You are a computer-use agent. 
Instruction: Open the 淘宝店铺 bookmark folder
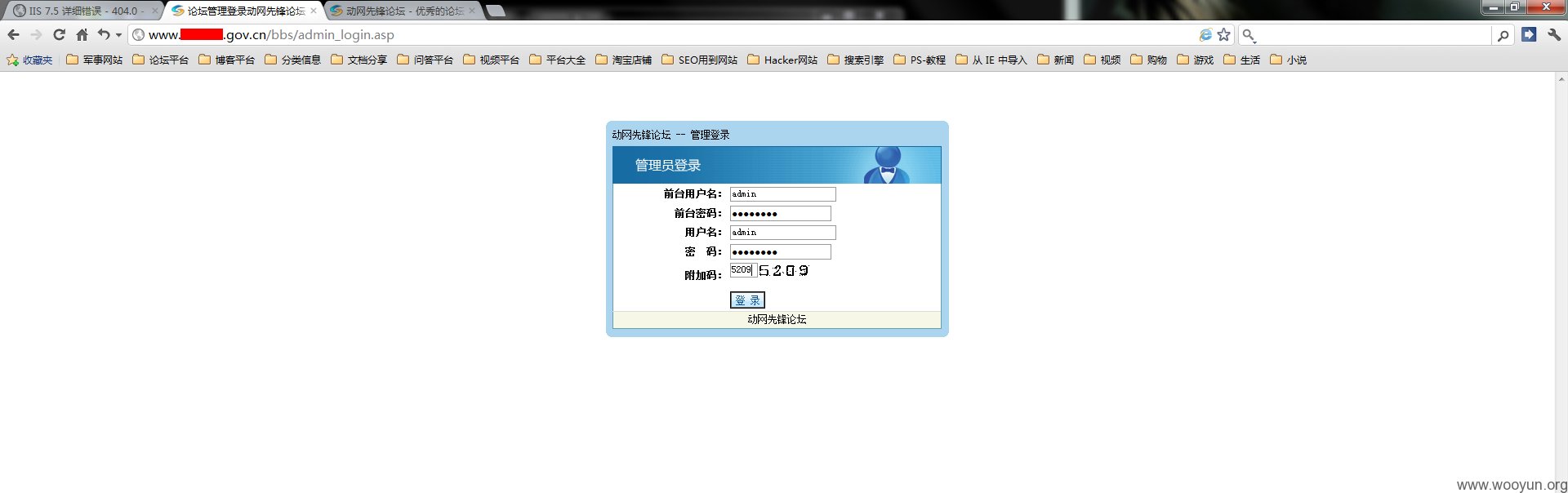tap(623, 60)
